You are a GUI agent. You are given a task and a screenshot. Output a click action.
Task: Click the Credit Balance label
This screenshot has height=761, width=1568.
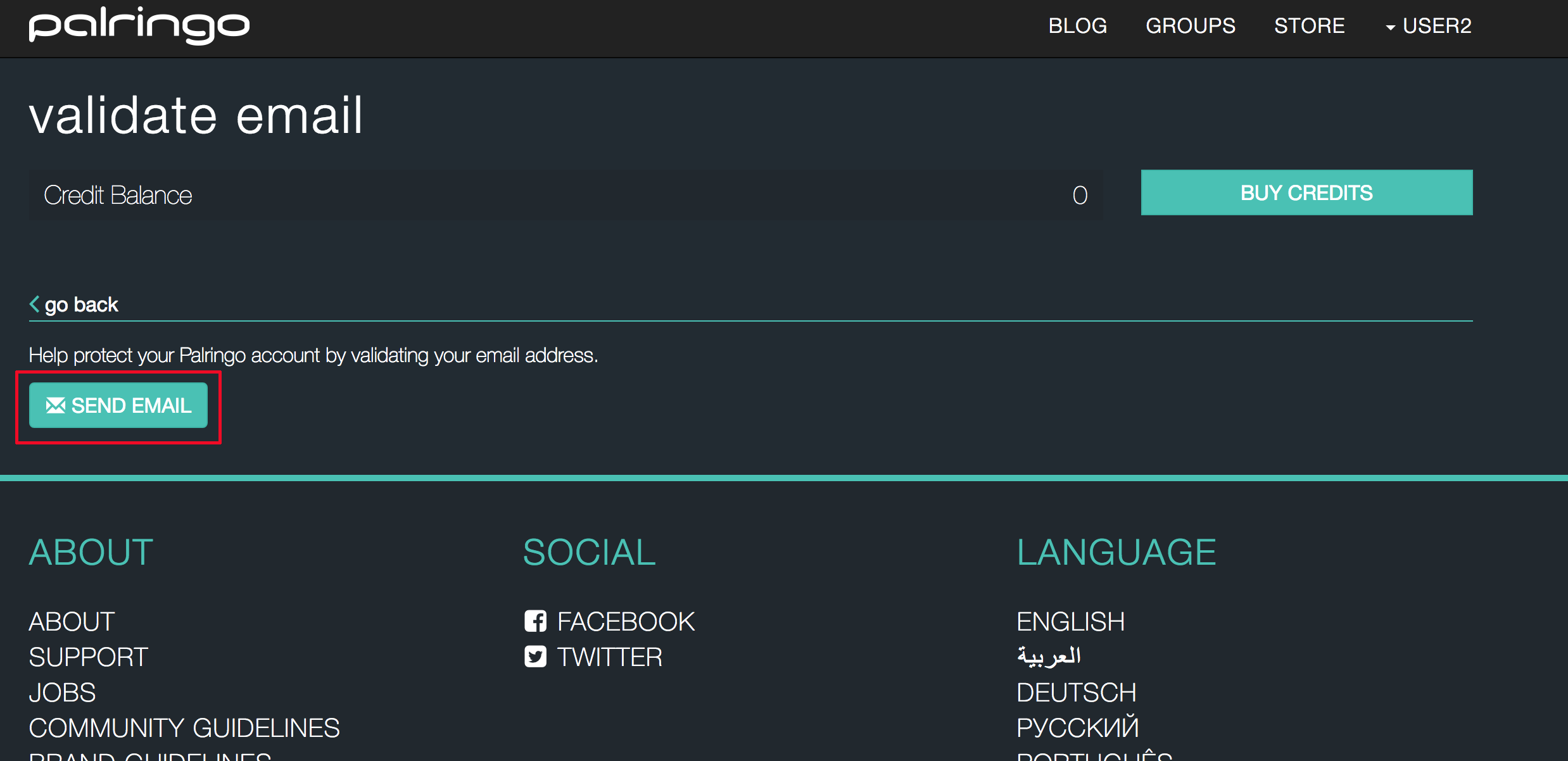(118, 195)
